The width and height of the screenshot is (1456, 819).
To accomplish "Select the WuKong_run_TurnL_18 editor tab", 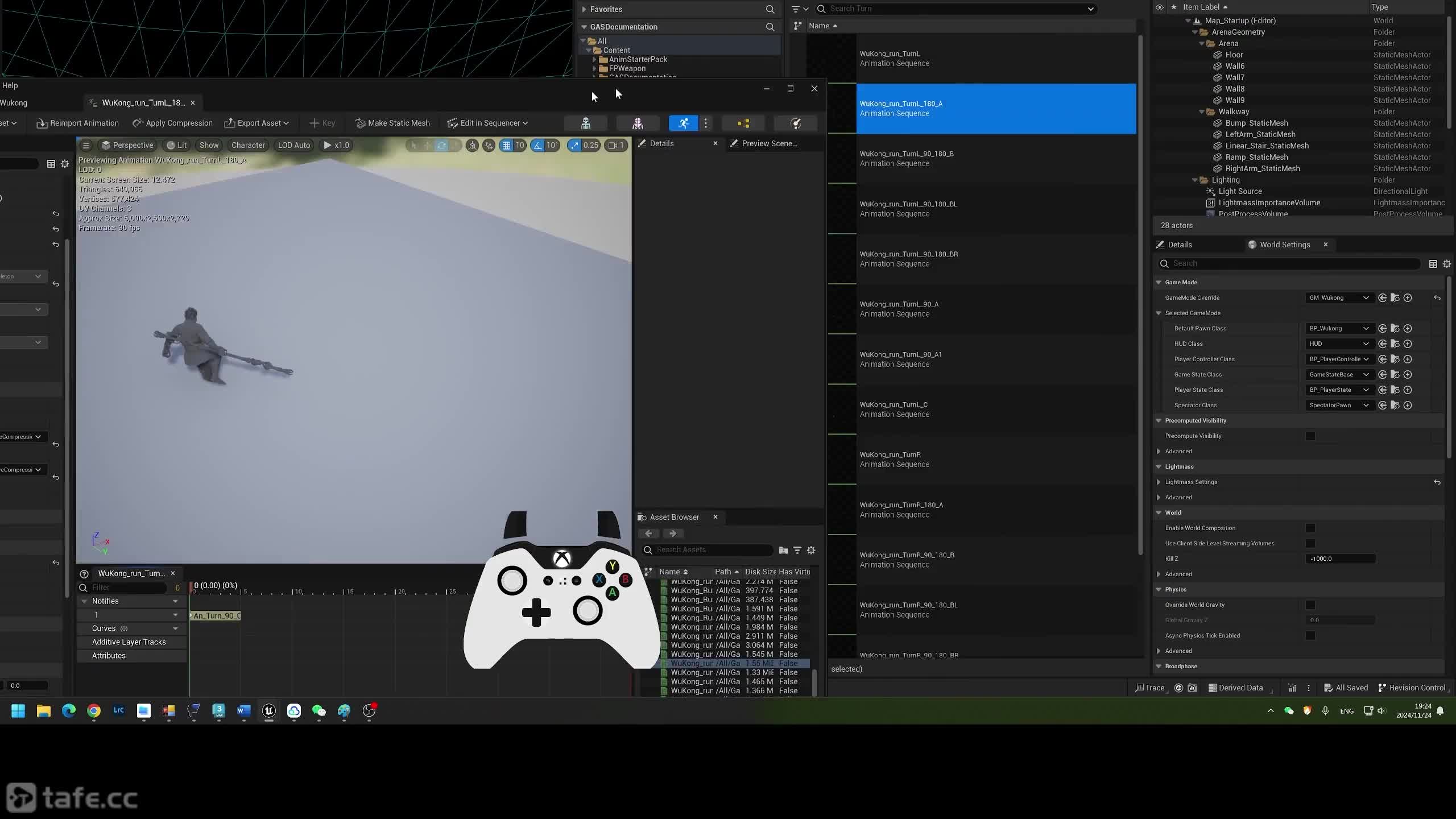I will [143, 103].
